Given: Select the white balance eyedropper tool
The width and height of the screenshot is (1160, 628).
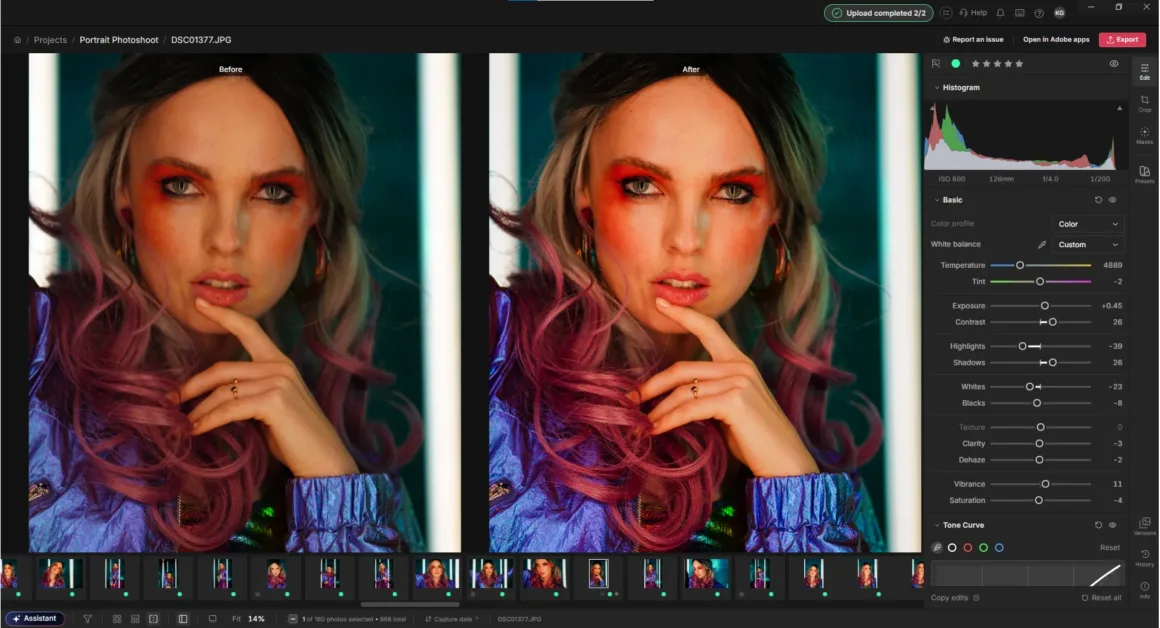Looking at the screenshot, I should pos(1042,245).
